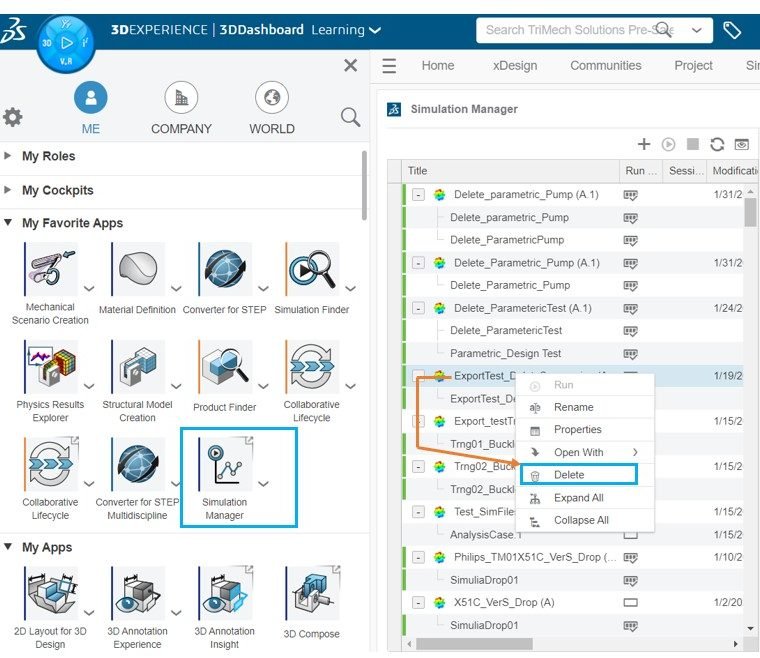
Task: Open the chevron under Simulation Manager app
Action: (x=263, y=484)
